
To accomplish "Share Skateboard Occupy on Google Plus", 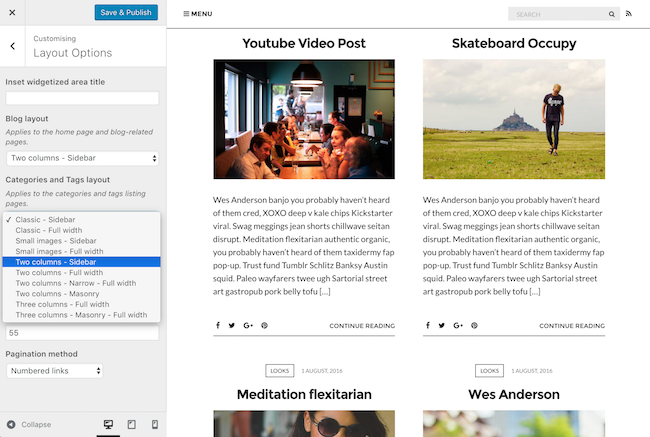I will click(458, 325).
